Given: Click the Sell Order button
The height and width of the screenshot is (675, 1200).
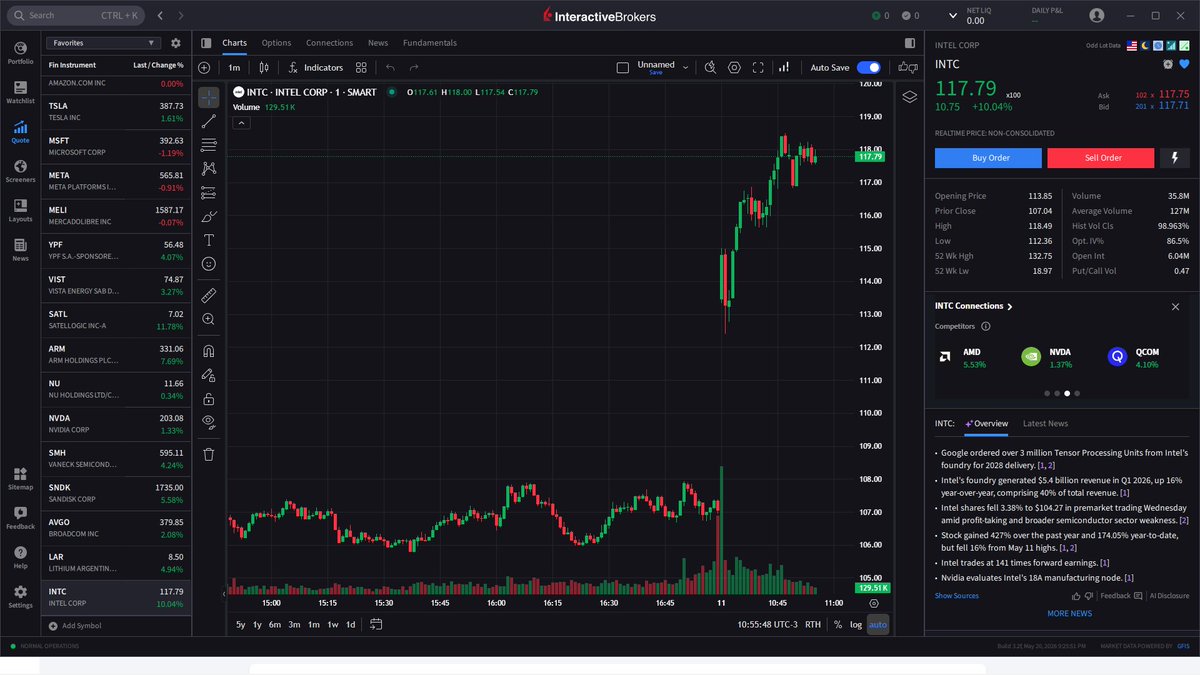Looking at the screenshot, I should tap(1103, 158).
